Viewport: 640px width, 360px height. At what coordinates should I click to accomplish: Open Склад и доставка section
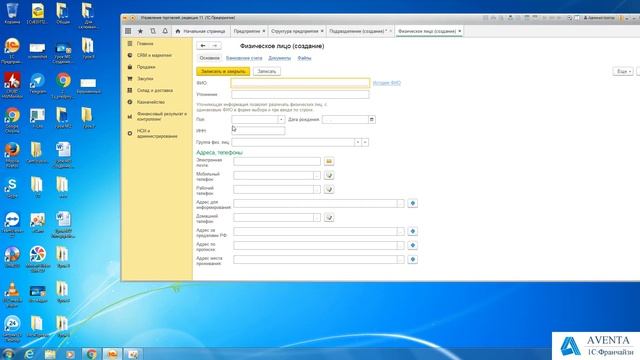(x=155, y=90)
